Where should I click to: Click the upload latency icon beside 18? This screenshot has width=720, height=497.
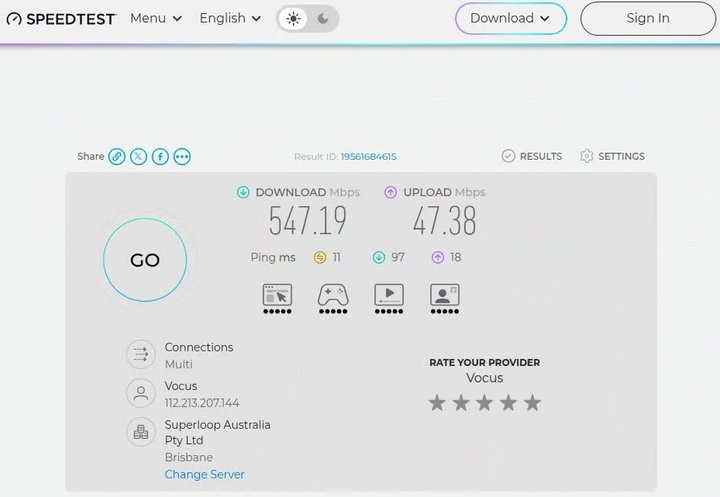[x=438, y=257]
